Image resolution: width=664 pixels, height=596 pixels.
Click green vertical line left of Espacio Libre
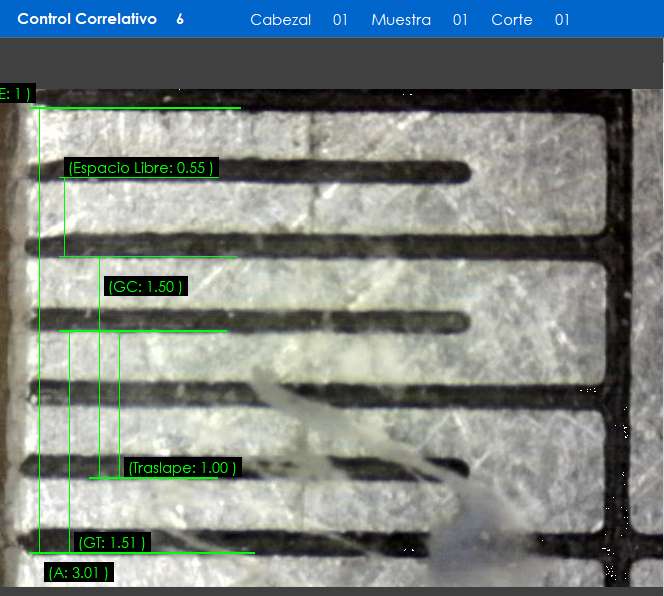tap(64, 217)
